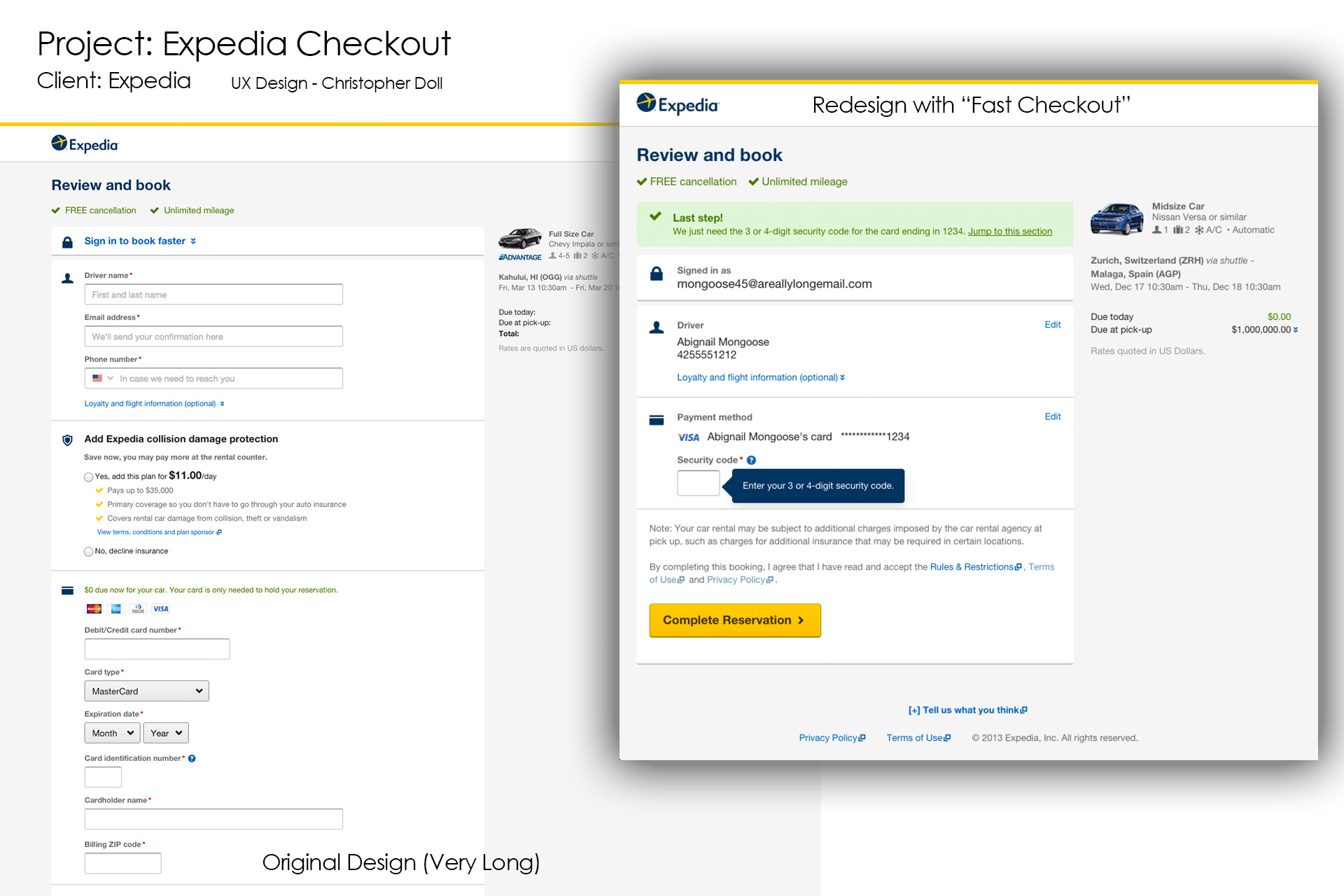
Task: Click the Abignail Mongoose driver name
Action: point(723,342)
